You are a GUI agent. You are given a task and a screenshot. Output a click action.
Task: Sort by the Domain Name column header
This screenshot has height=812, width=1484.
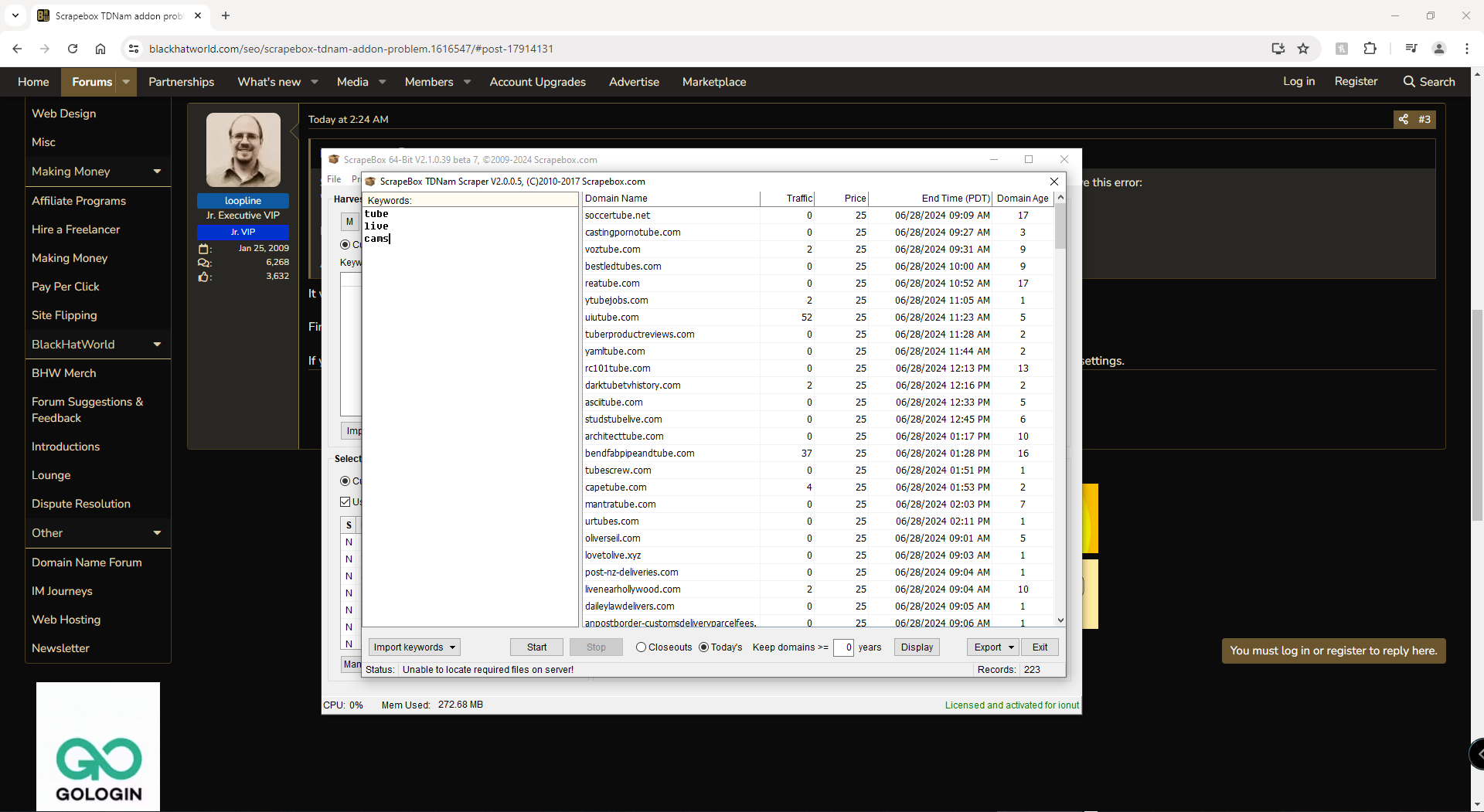(x=671, y=199)
